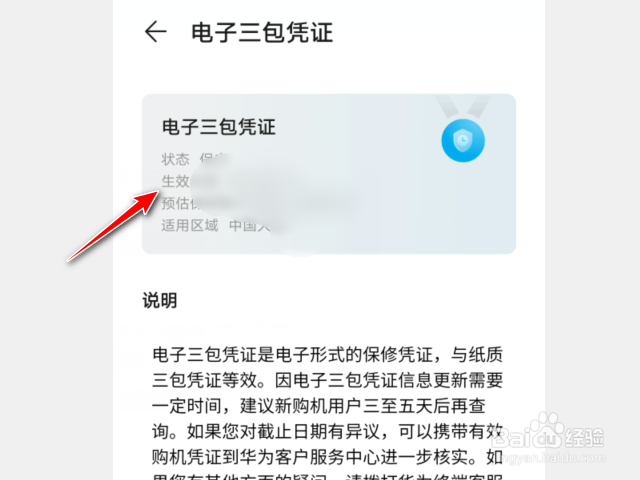Tap the 状态 status label
640x480 pixels.
point(176,159)
